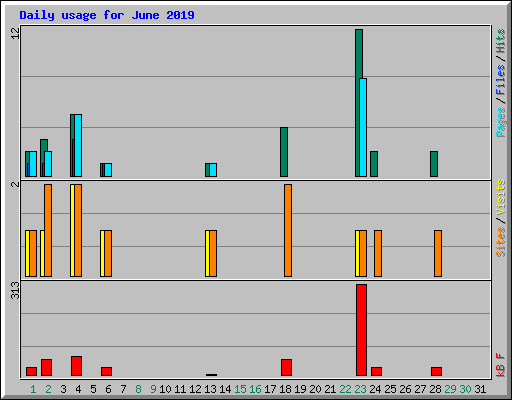Click day label 15 on the axis

[240, 389]
